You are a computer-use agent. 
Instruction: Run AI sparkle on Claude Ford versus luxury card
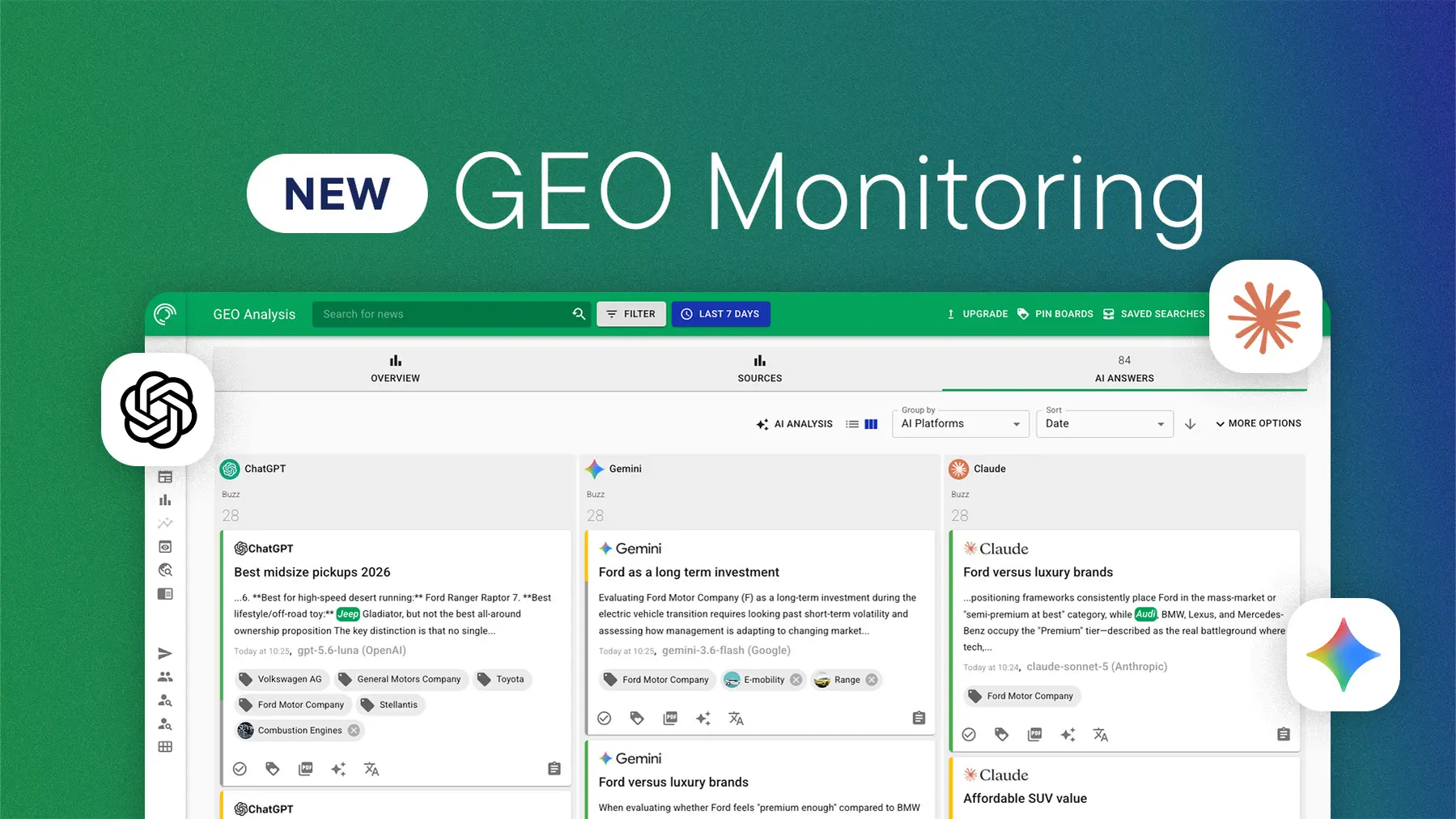point(1068,735)
